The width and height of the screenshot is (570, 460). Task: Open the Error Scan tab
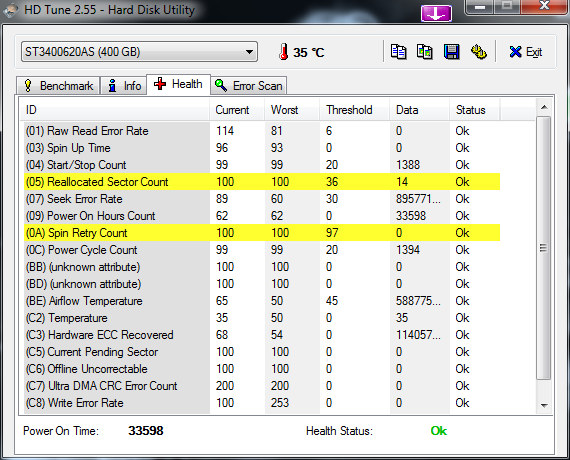[x=249, y=86]
